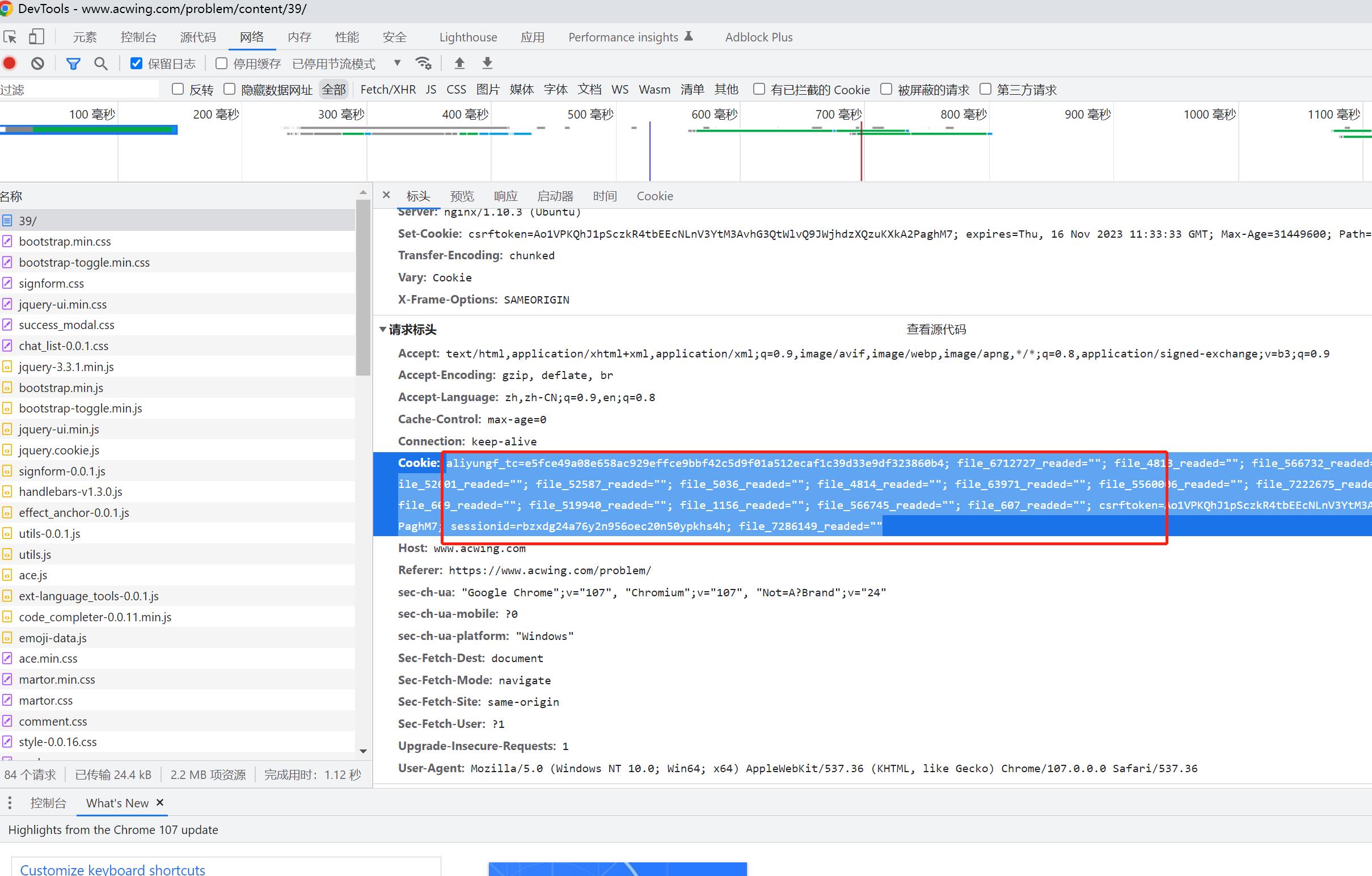Check the 第三方请求 checkbox
The height and width of the screenshot is (876, 1372).
(x=985, y=89)
